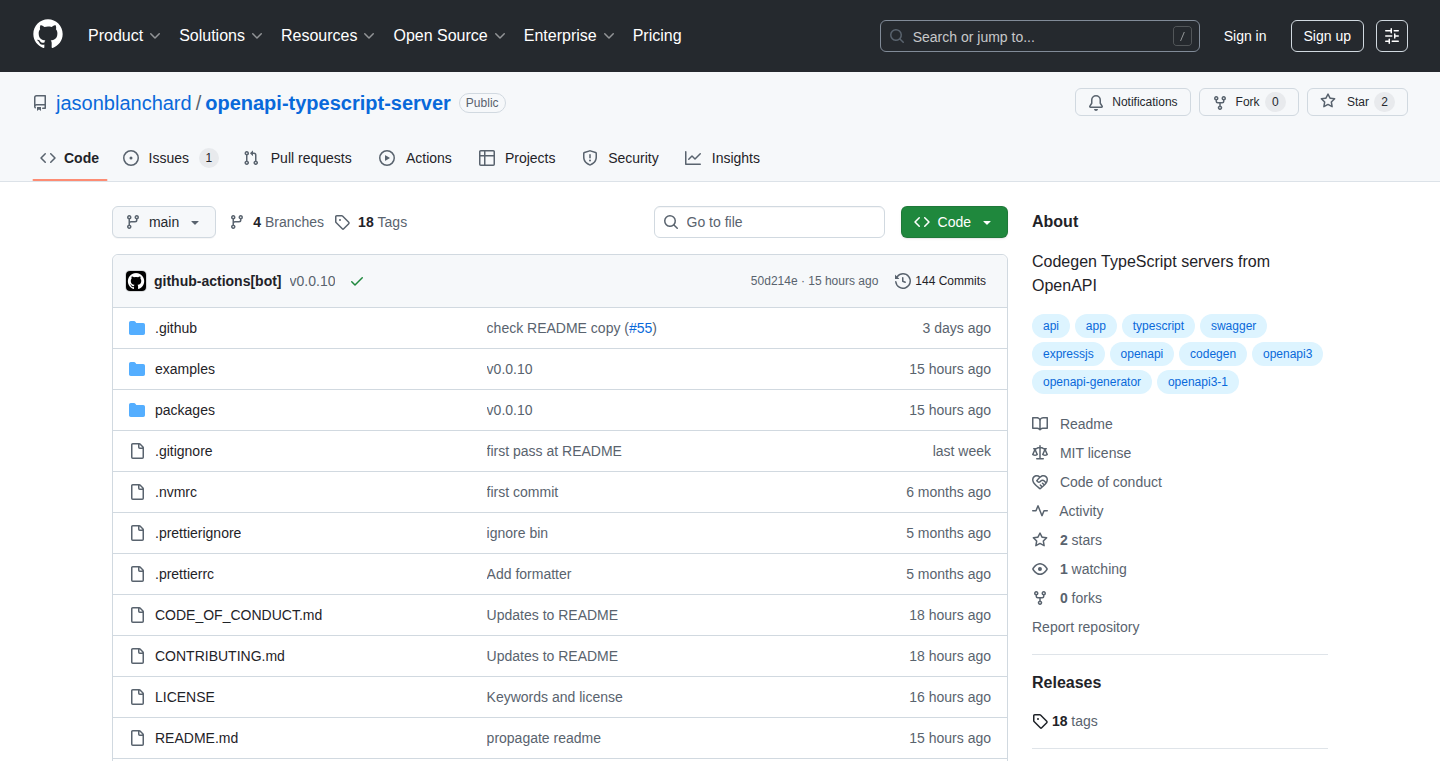This screenshot has width=1440, height=761.
Task: Switch to the Actions tab
Action: click(416, 158)
